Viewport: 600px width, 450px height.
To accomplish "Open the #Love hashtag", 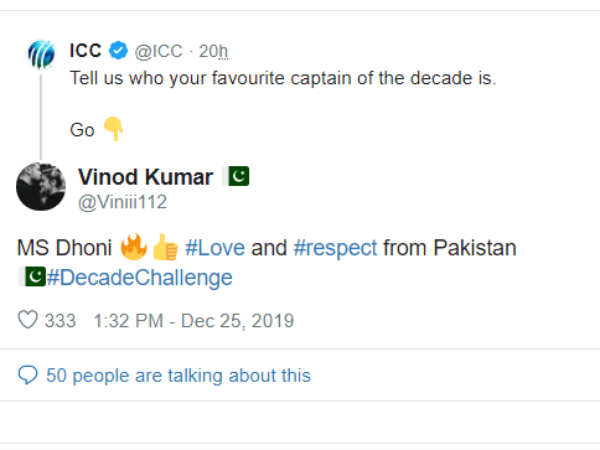I will pos(215,248).
